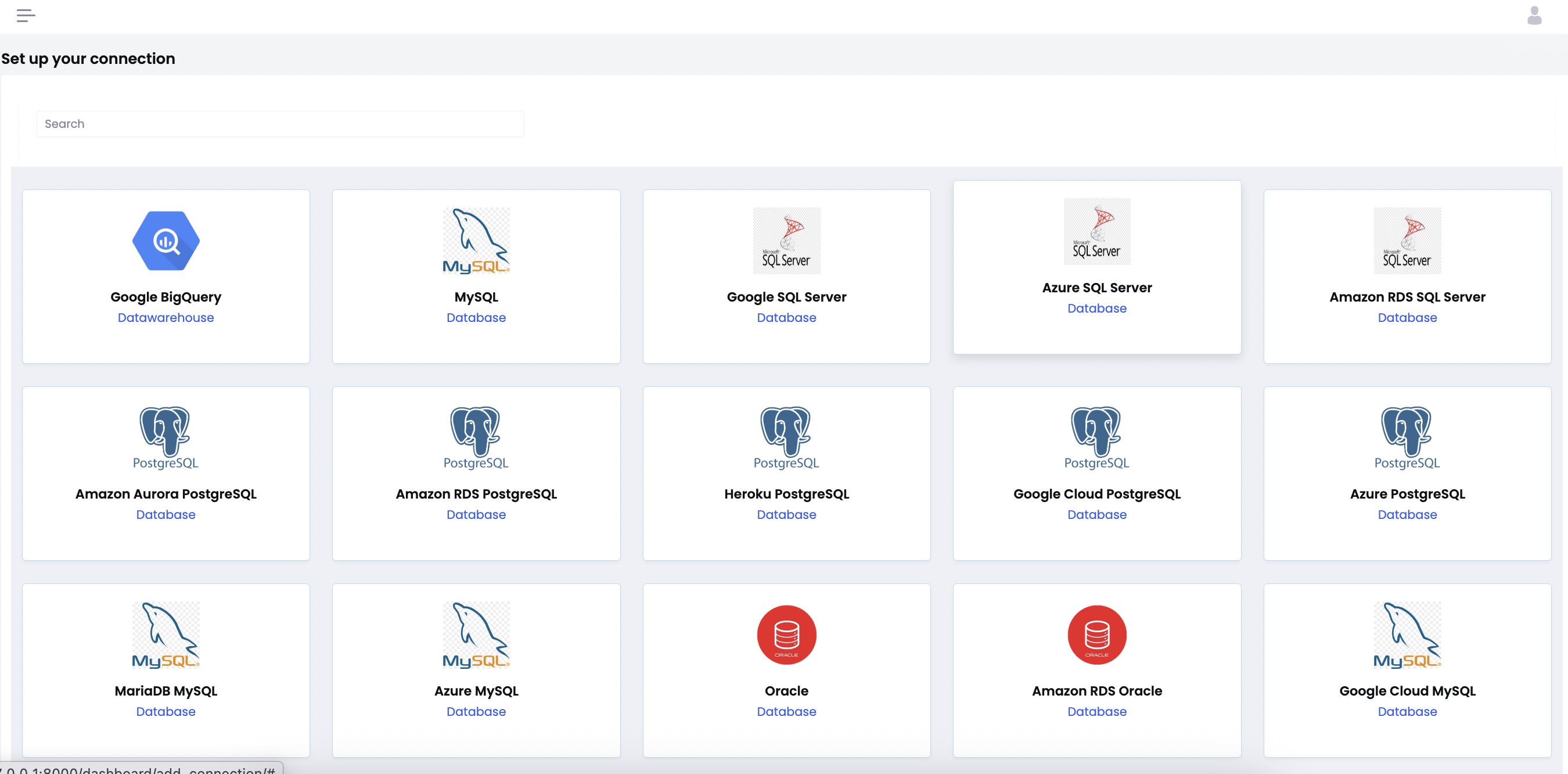Click Database label under Google SQL Server
Image resolution: width=1568 pixels, height=774 pixels.
(x=786, y=318)
